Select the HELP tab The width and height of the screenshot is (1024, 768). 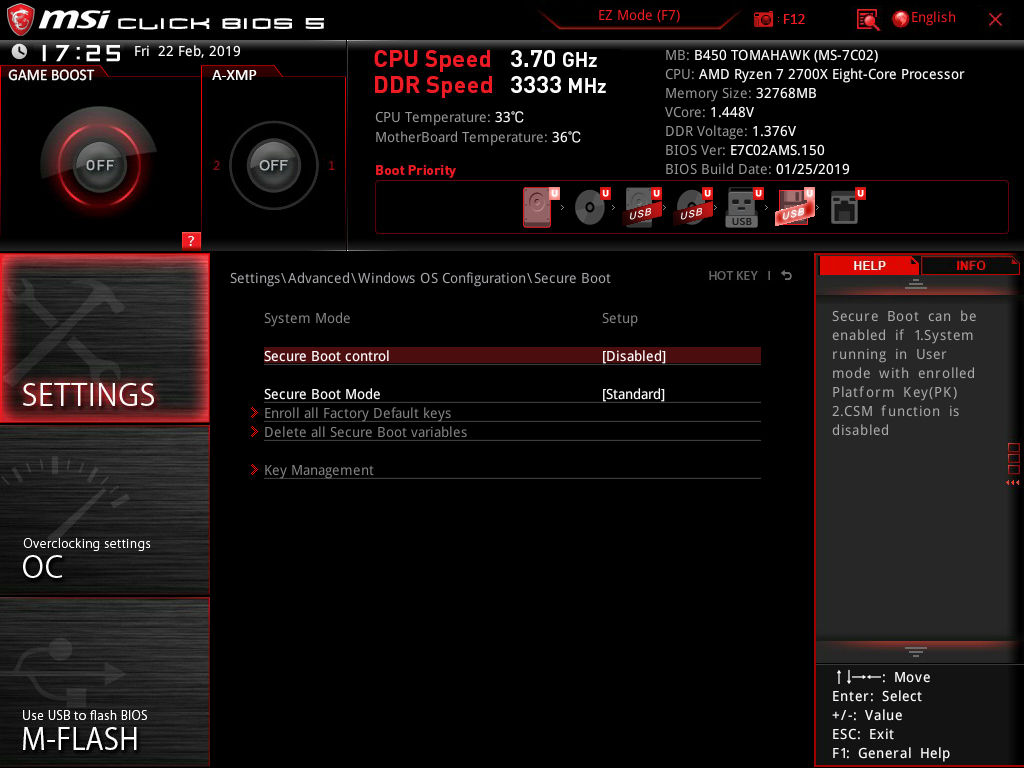coord(869,265)
